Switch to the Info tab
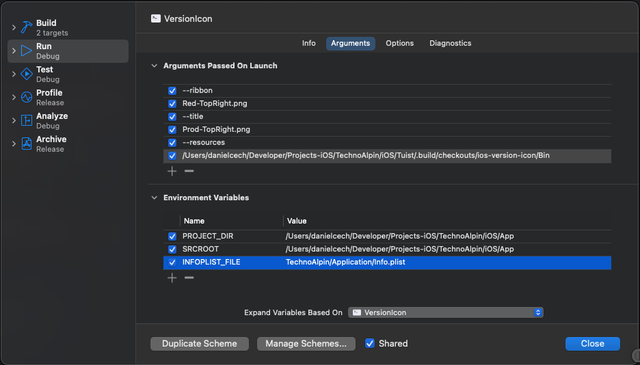Image resolution: width=640 pixels, height=365 pixels. [309, 43]
